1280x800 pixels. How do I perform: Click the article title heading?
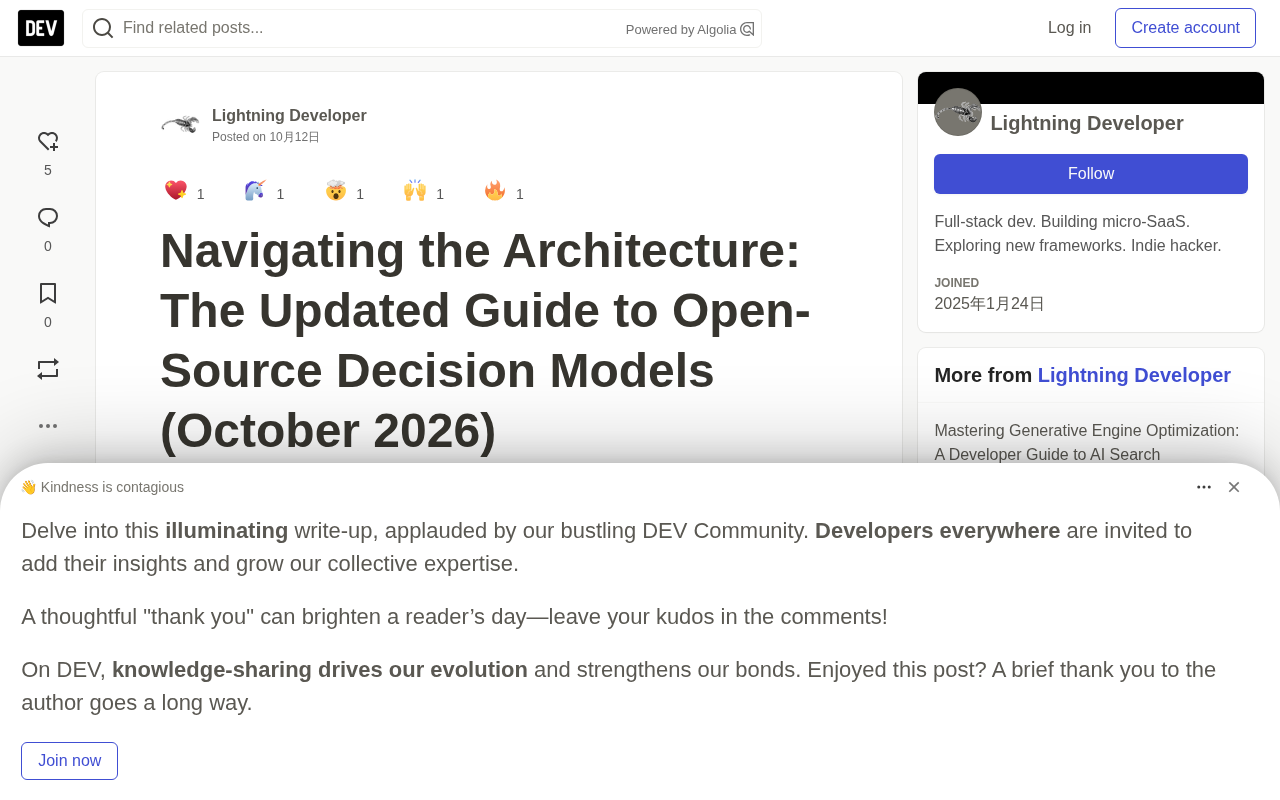coord(485,340)
